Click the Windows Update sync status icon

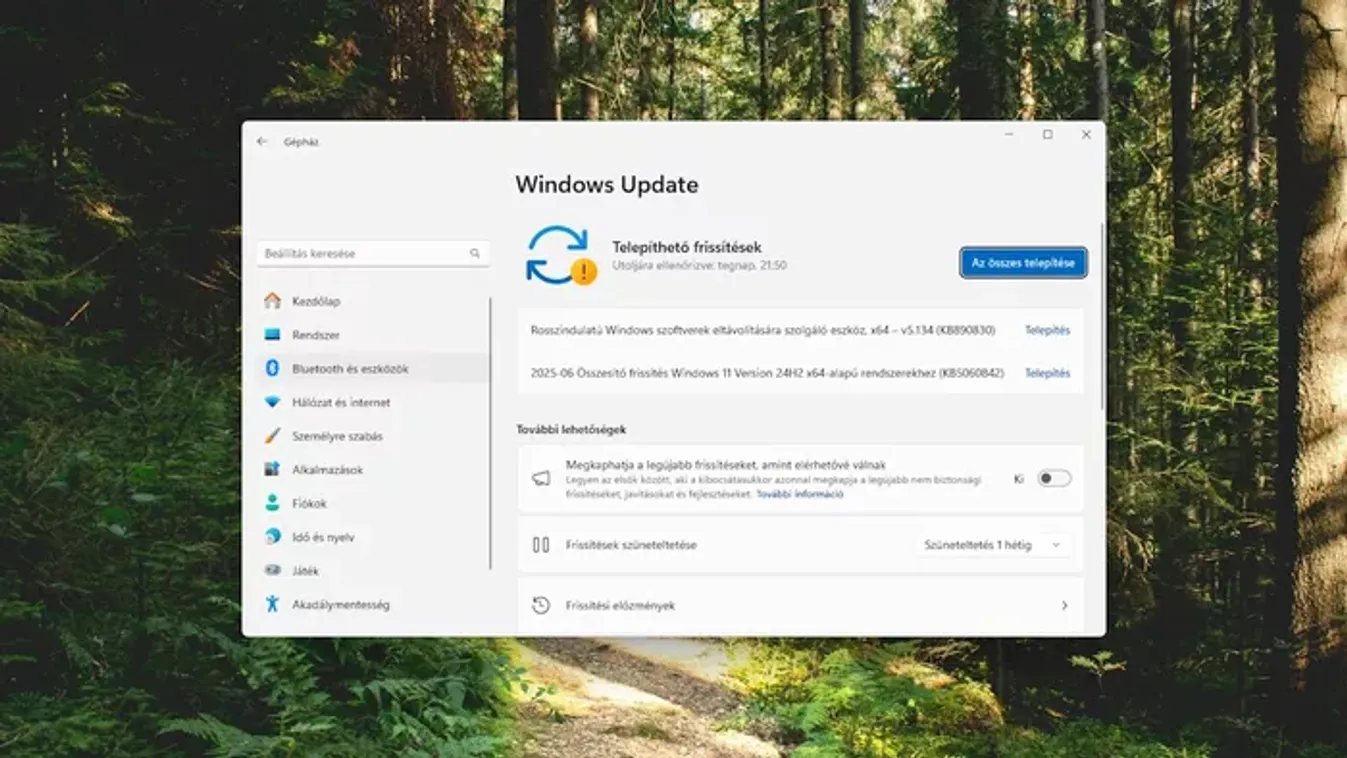(x=560, y=256)
